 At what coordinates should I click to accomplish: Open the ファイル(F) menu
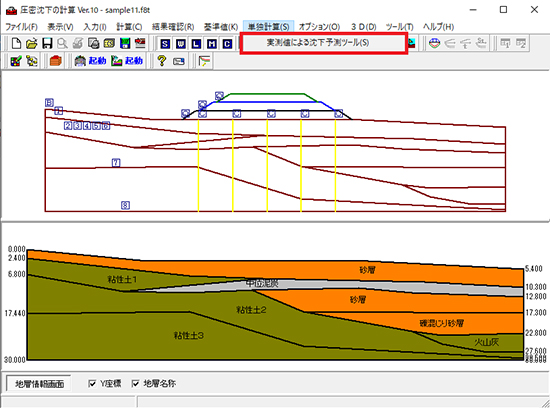point(21,27)
